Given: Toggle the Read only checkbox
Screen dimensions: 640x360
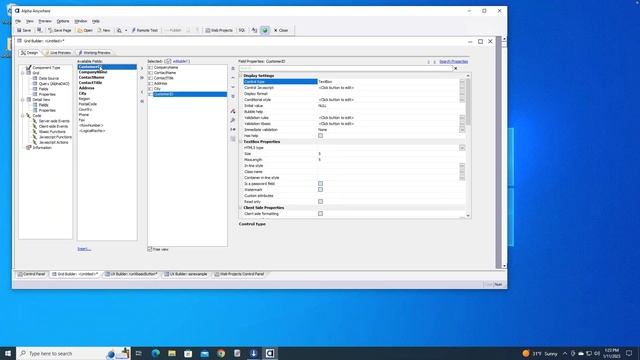Looking at the screenshot, I should click(320, 202).
